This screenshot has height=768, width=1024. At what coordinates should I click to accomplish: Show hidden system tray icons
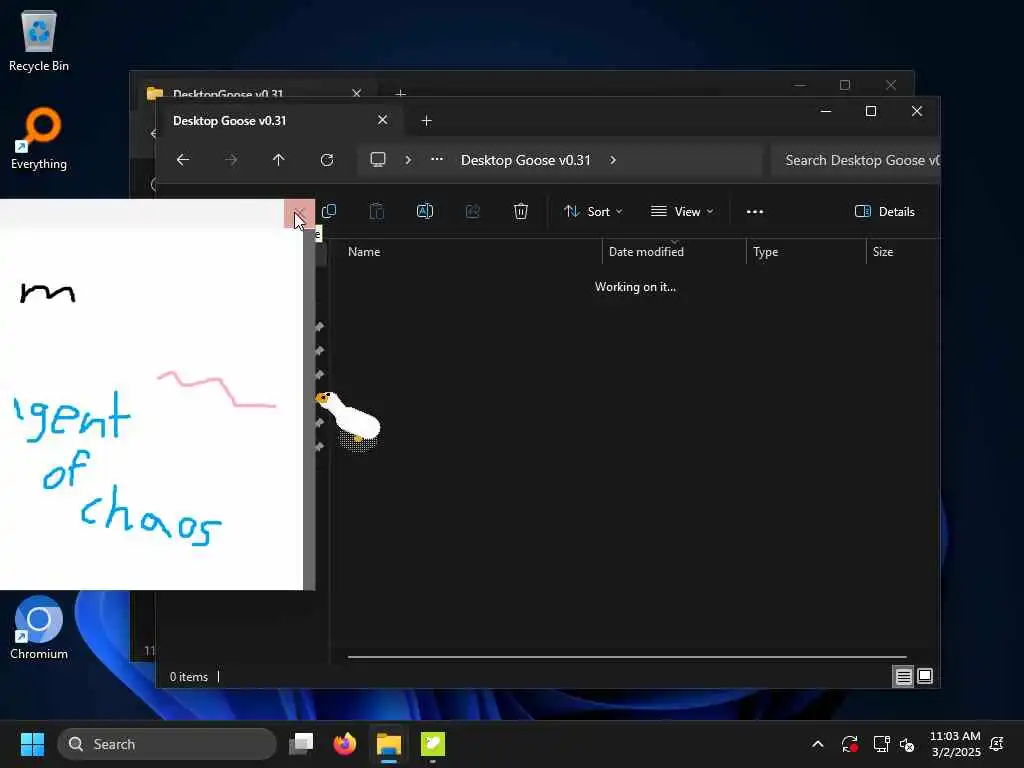click(x=818, y=744)
